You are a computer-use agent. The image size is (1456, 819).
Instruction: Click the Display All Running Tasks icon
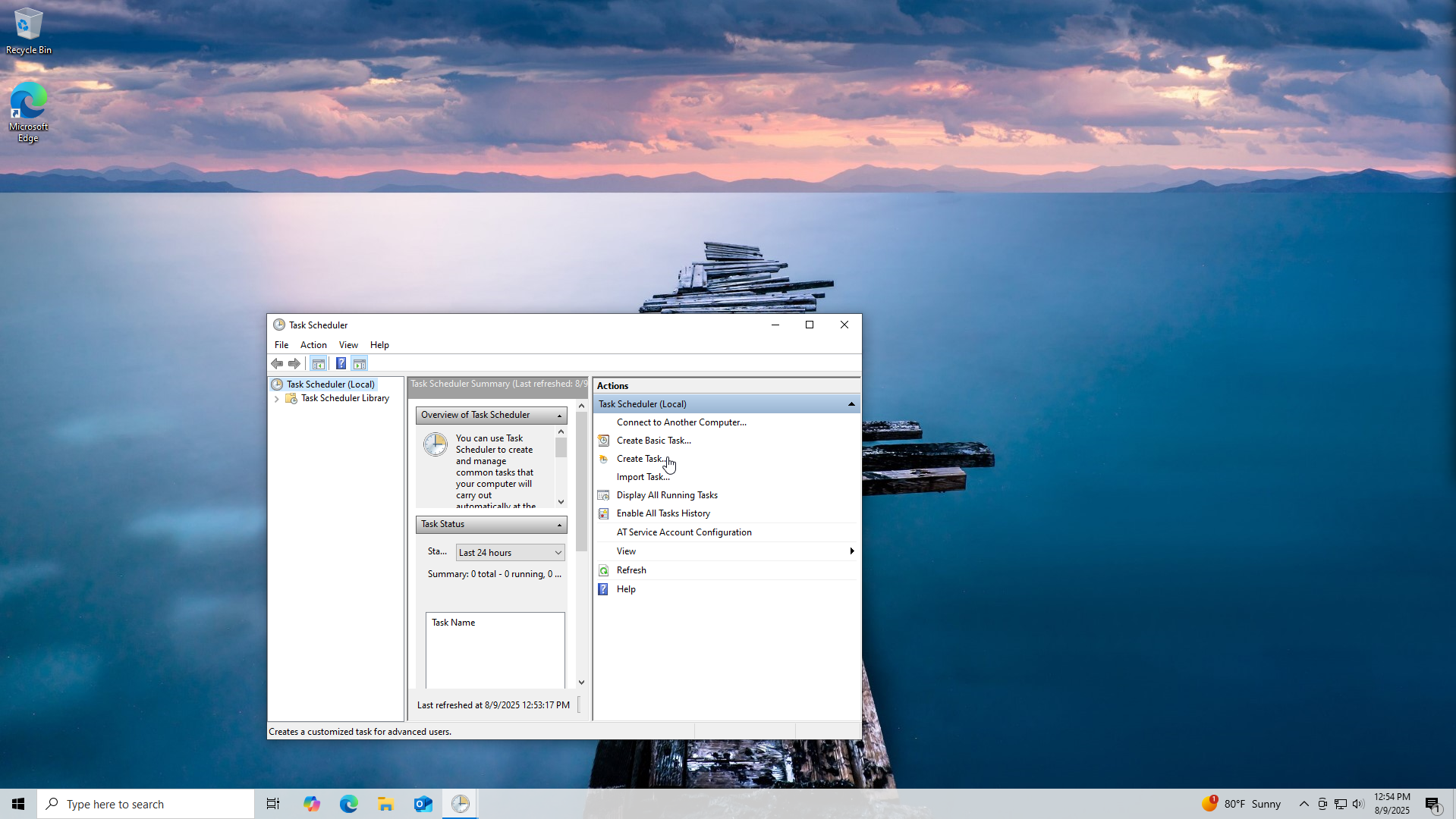pyautogui.click(x=604, y=495)
